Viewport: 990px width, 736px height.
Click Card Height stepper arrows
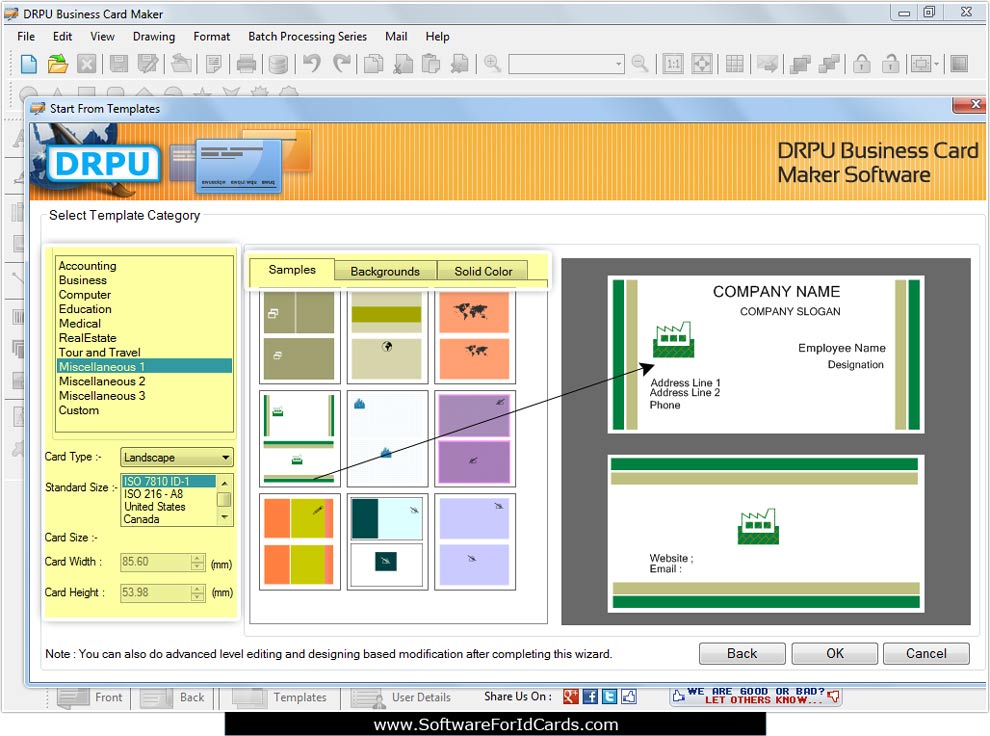tap(198, 593)
